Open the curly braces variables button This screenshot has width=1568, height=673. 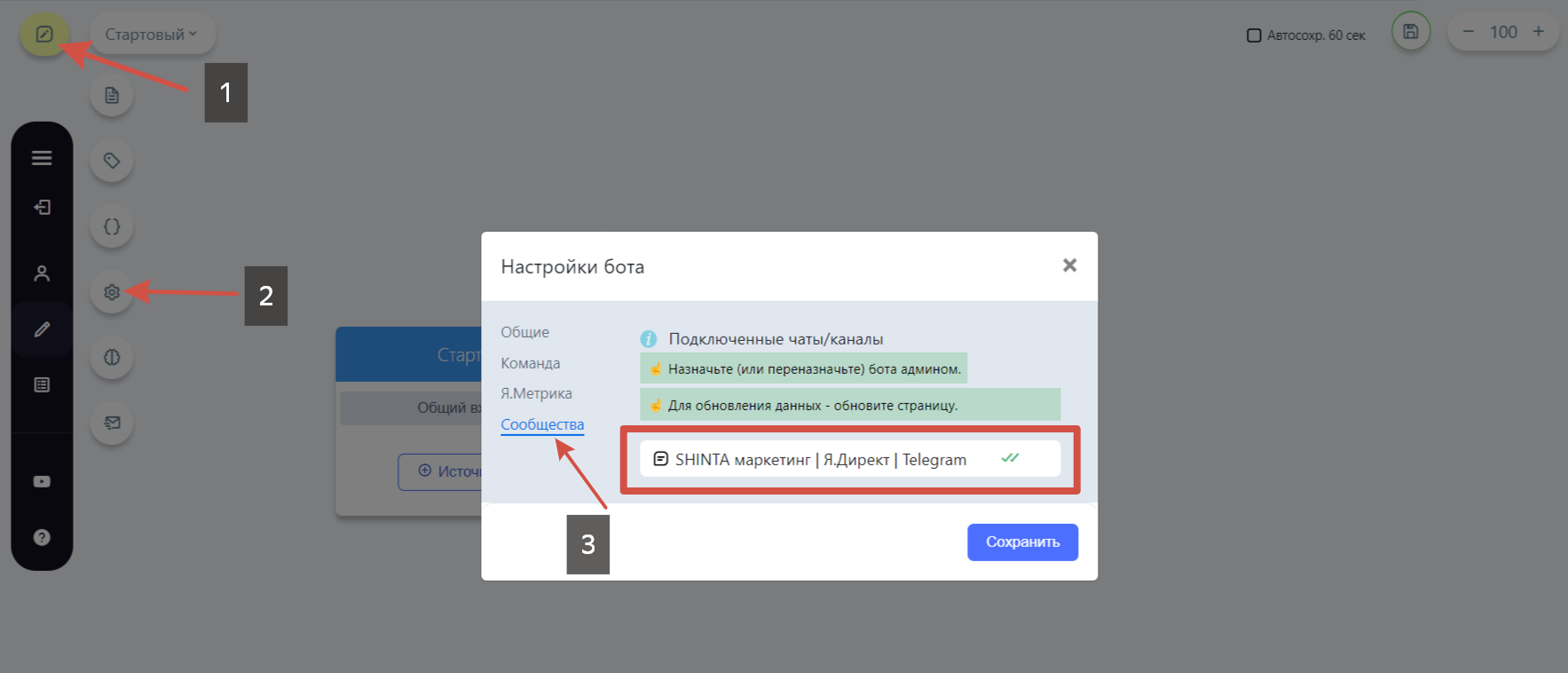[x=112, y=226]
